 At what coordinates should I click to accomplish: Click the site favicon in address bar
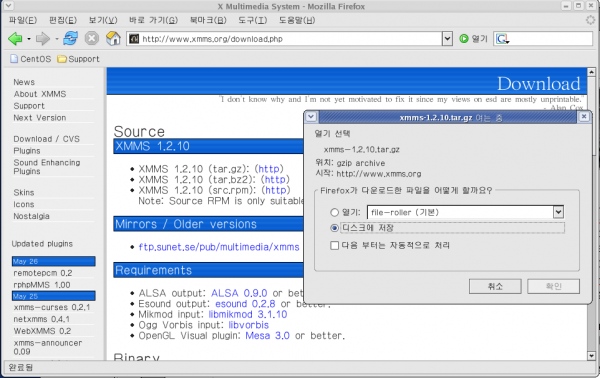click(x=134, y=39)
